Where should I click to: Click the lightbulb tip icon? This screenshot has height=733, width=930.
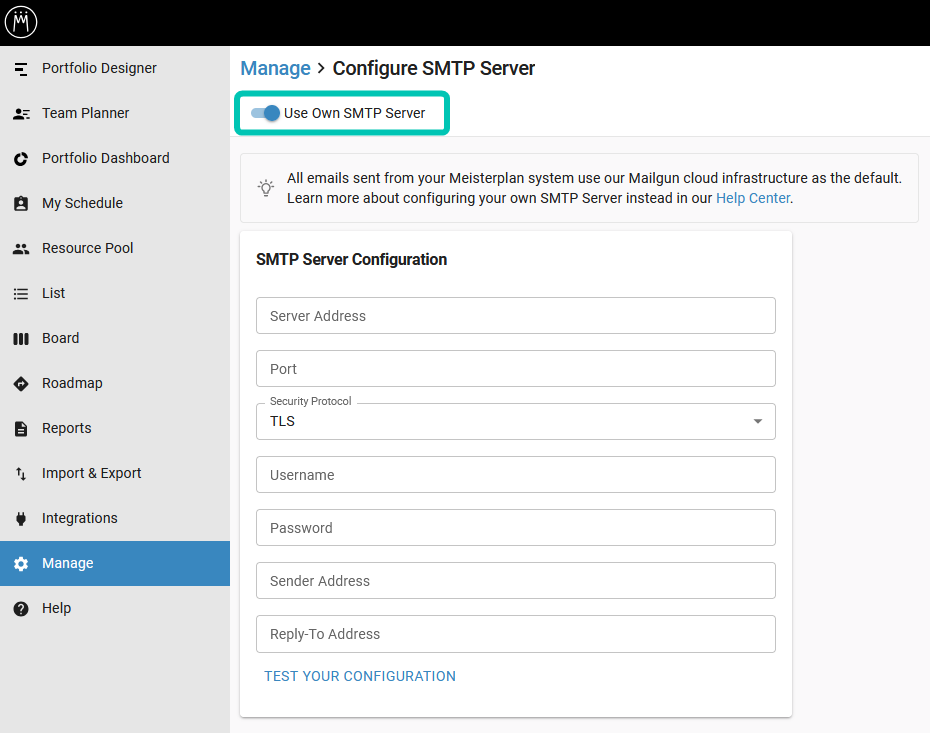[x=266, y=188]
